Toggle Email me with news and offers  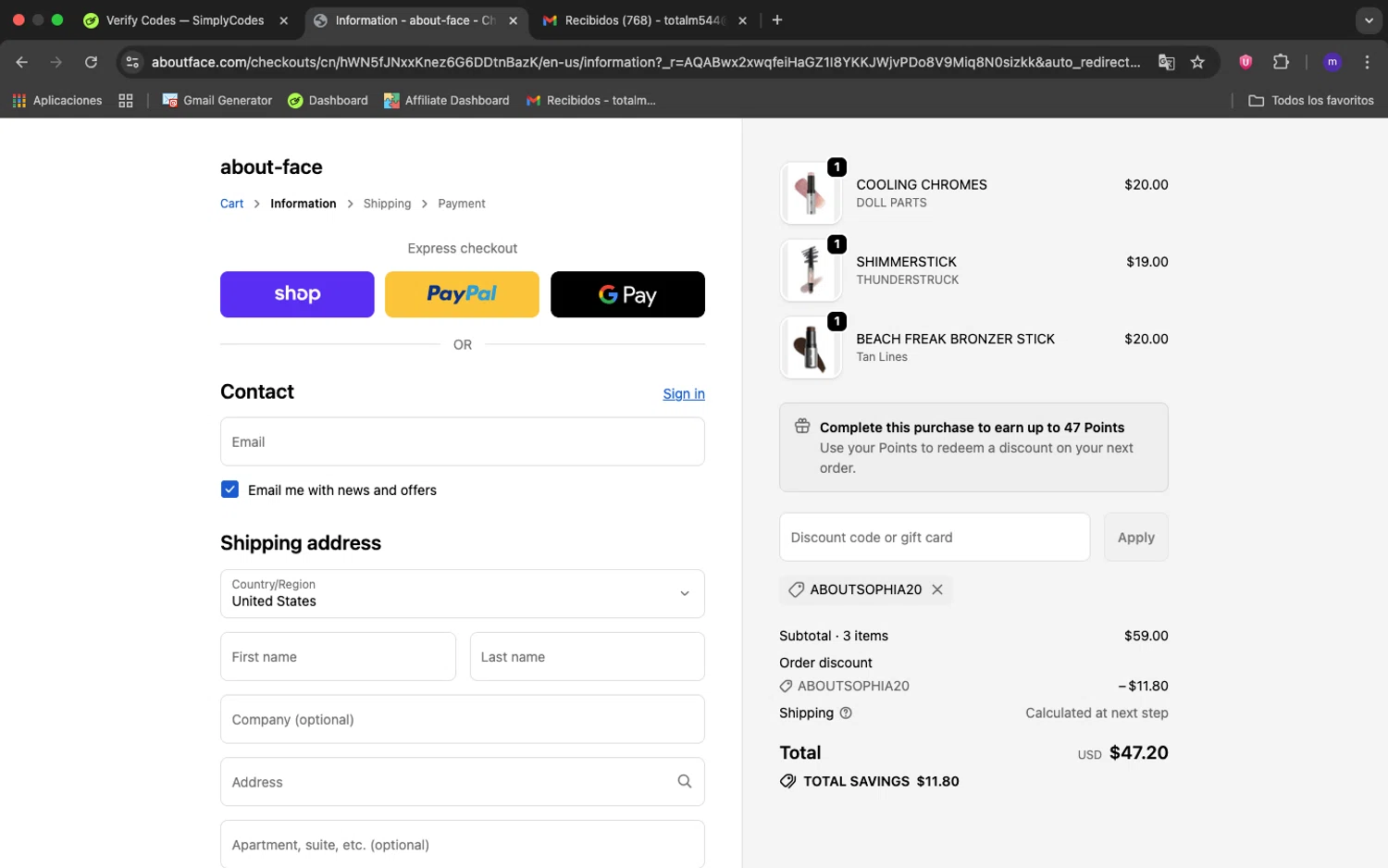click(x=230, y=490)
